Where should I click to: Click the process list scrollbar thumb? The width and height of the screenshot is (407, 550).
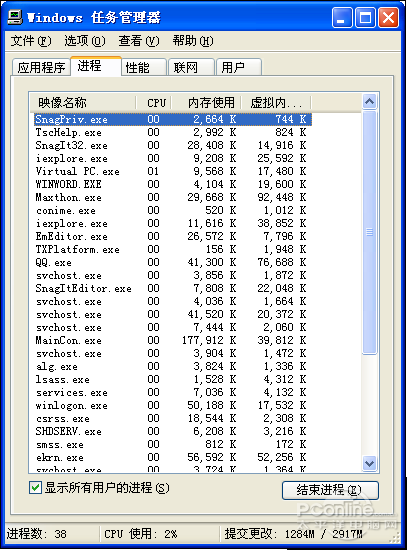[x=369, y=232]
